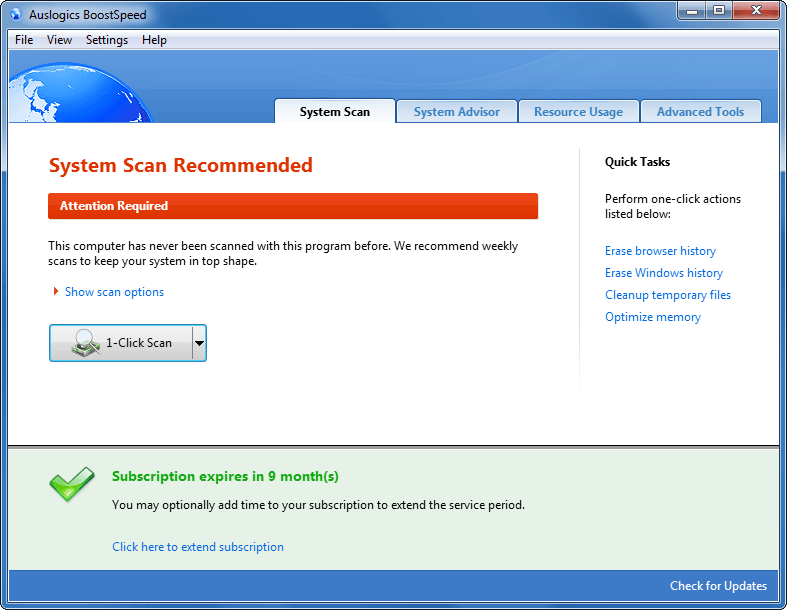Click the Auslogics BoostSpeed title bar icon
The width and height of the screenshot is (787, 610).
(x=16, y=14)
